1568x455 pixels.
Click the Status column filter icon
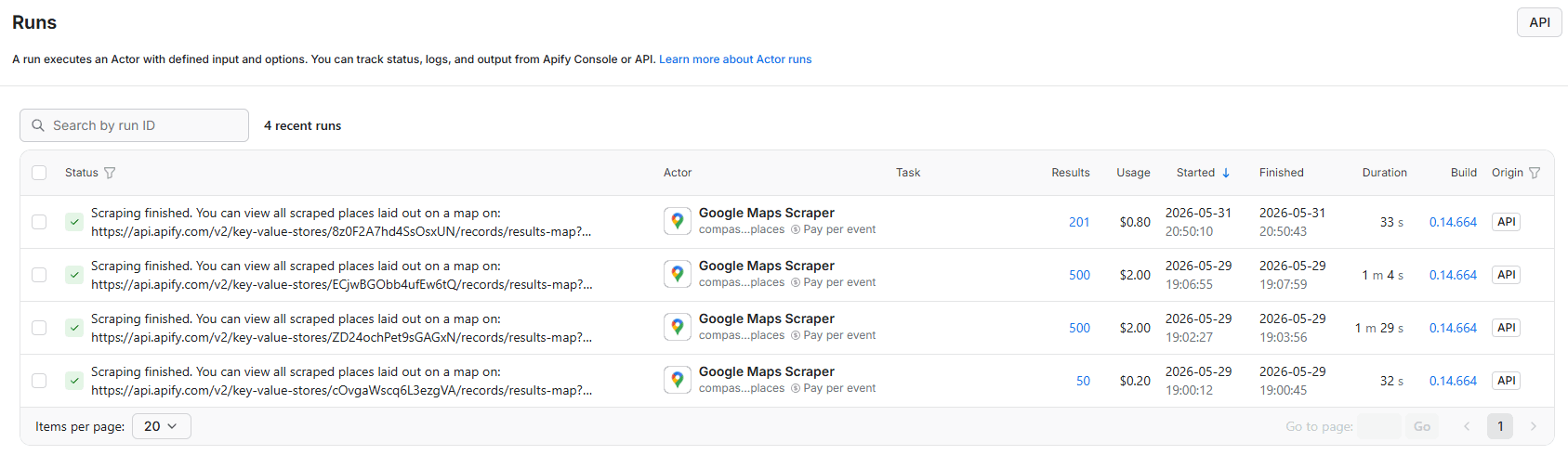coord(110,173)
